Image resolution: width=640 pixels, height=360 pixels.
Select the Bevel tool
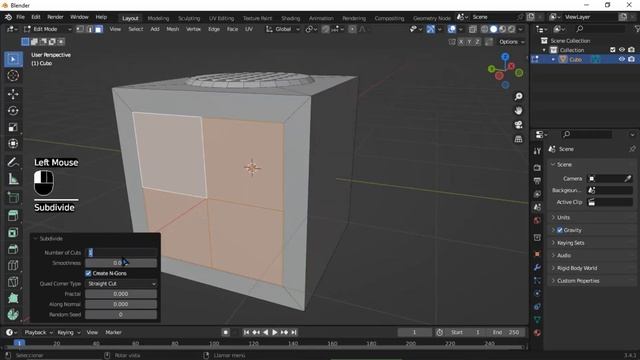pyautogui.click(x=13, y=249)
